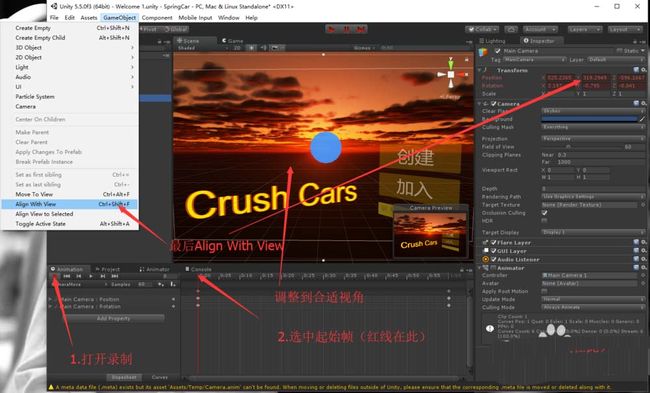This screenshot has width=650, height=393.
Task: Play the animation clip preview
Action: click(x=91, y=276)
